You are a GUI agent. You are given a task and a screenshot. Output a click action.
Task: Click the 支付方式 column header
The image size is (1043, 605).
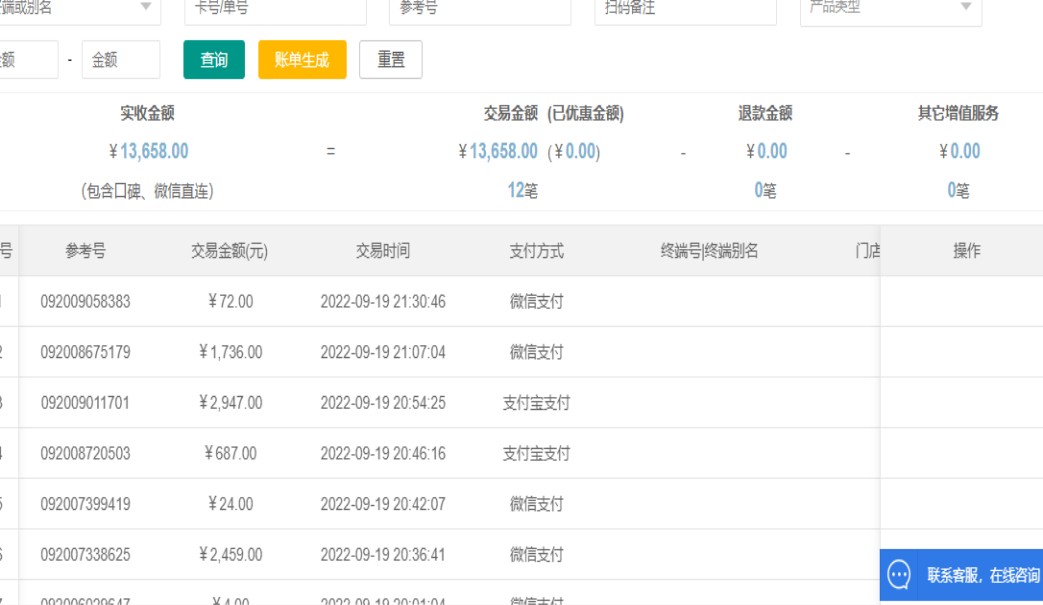pos(537,251)
